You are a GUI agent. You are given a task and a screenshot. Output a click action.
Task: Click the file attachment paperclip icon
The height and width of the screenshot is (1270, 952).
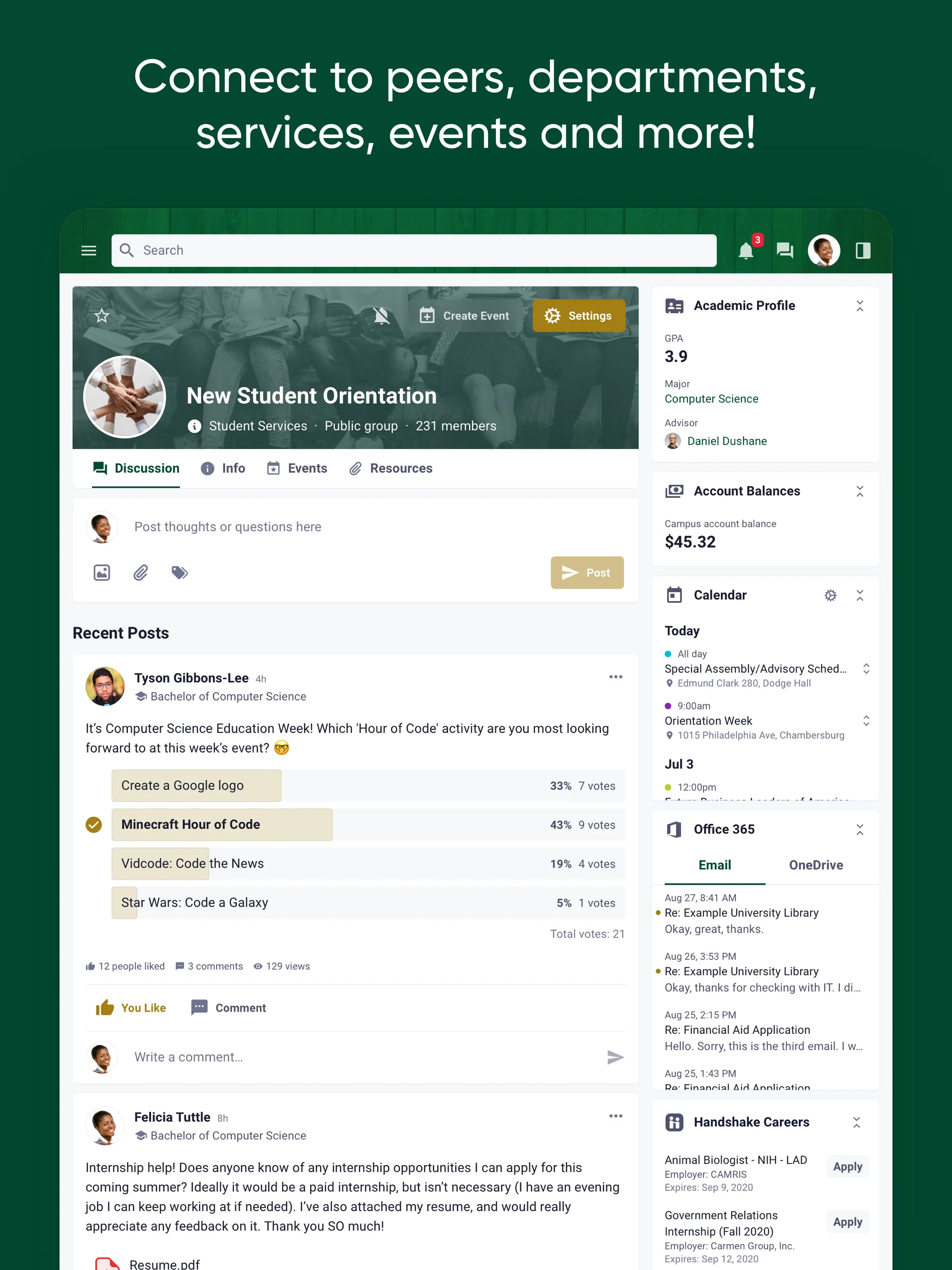point(140,572)
